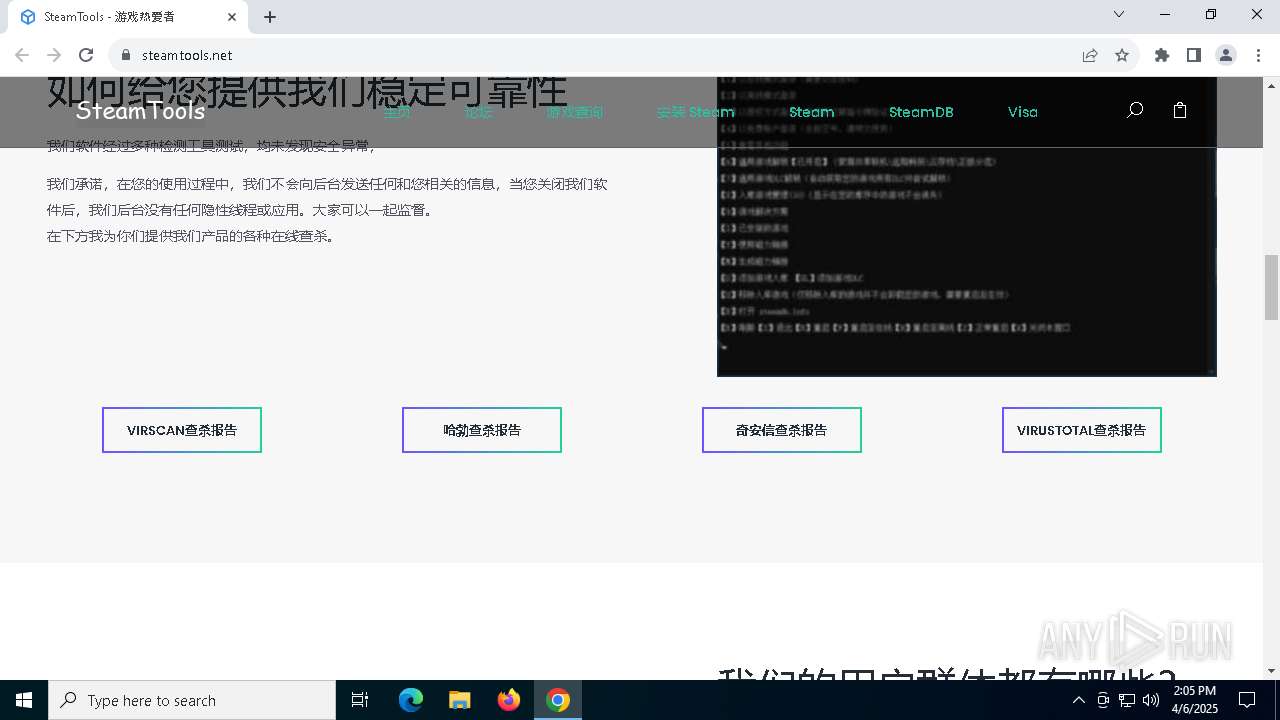1280x720 pixels.
Task: Open Chrome three-dot menu
Action: pos(1258,55)
